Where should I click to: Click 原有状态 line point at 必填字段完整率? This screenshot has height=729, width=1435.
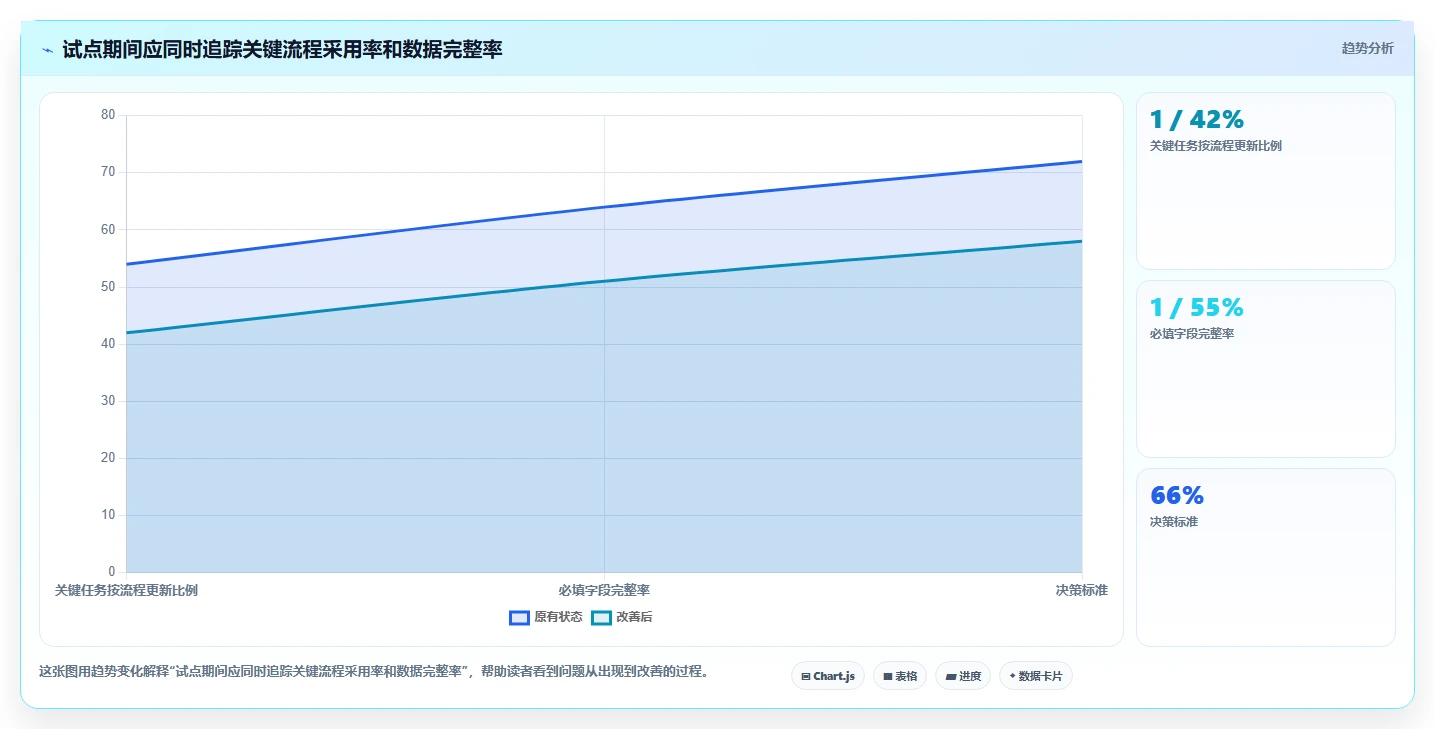[x=604, y=207]
